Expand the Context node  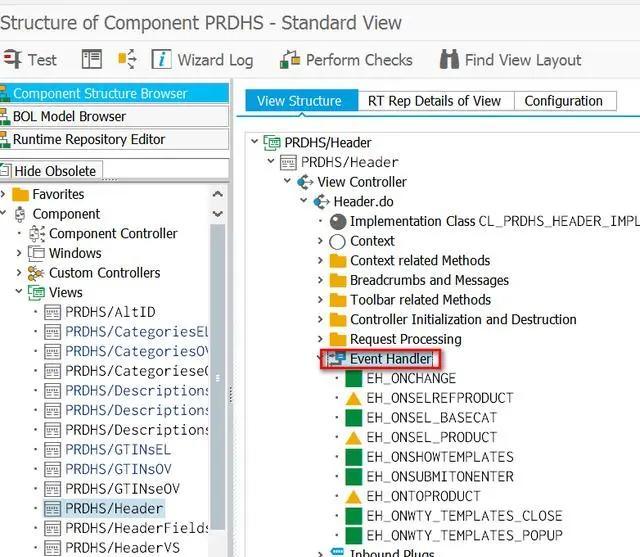pos(320,241)
